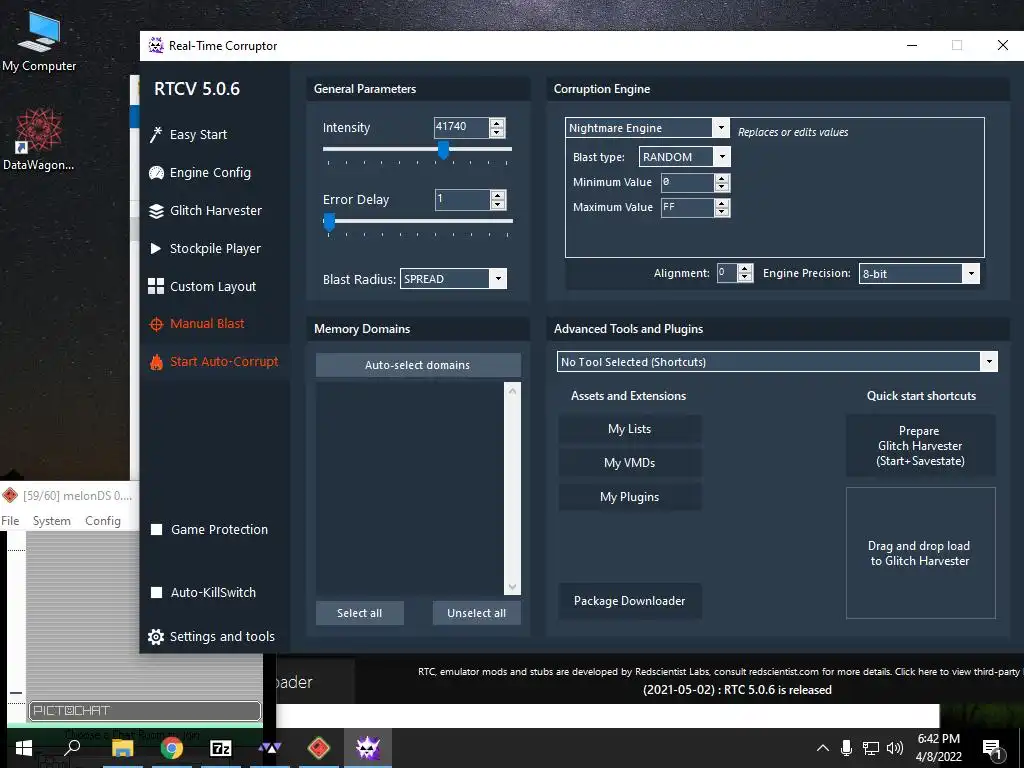Open the Easy Start wand icon

point(155,135)
